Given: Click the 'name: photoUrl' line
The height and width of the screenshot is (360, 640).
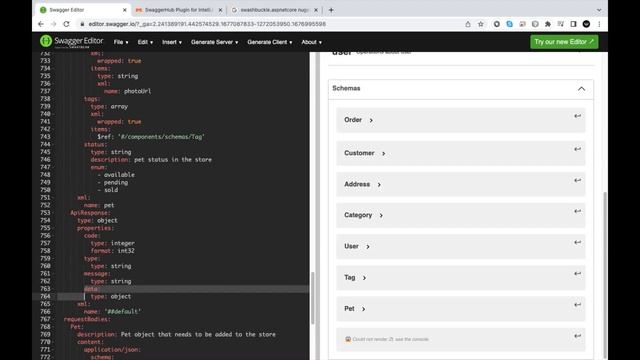Looking at the screenshot, I should (x=127, y=91).
